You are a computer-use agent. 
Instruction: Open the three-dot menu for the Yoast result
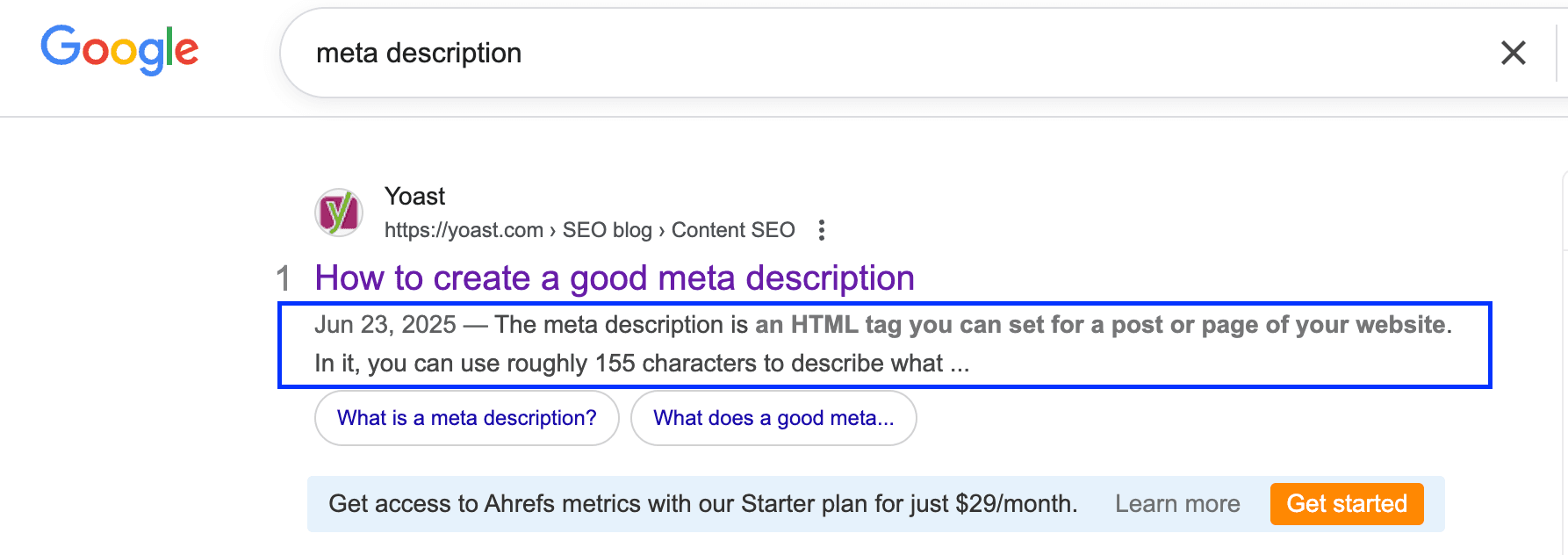(822, 229)
